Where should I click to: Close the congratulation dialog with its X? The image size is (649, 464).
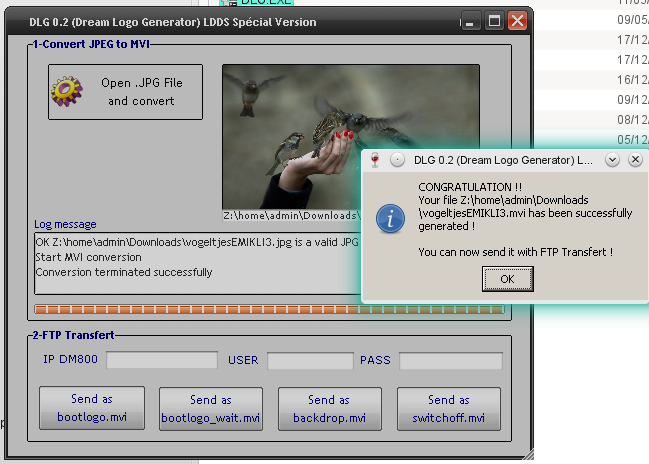pos(635,160)
